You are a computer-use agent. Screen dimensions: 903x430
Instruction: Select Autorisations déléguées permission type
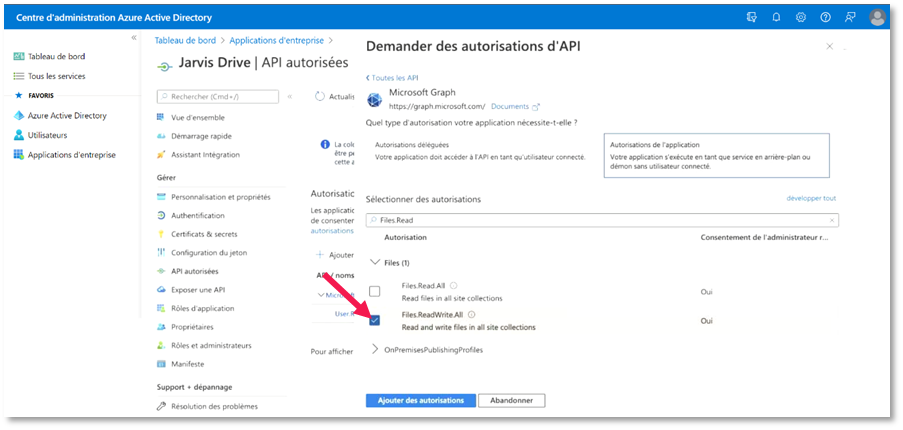point(480,151)
